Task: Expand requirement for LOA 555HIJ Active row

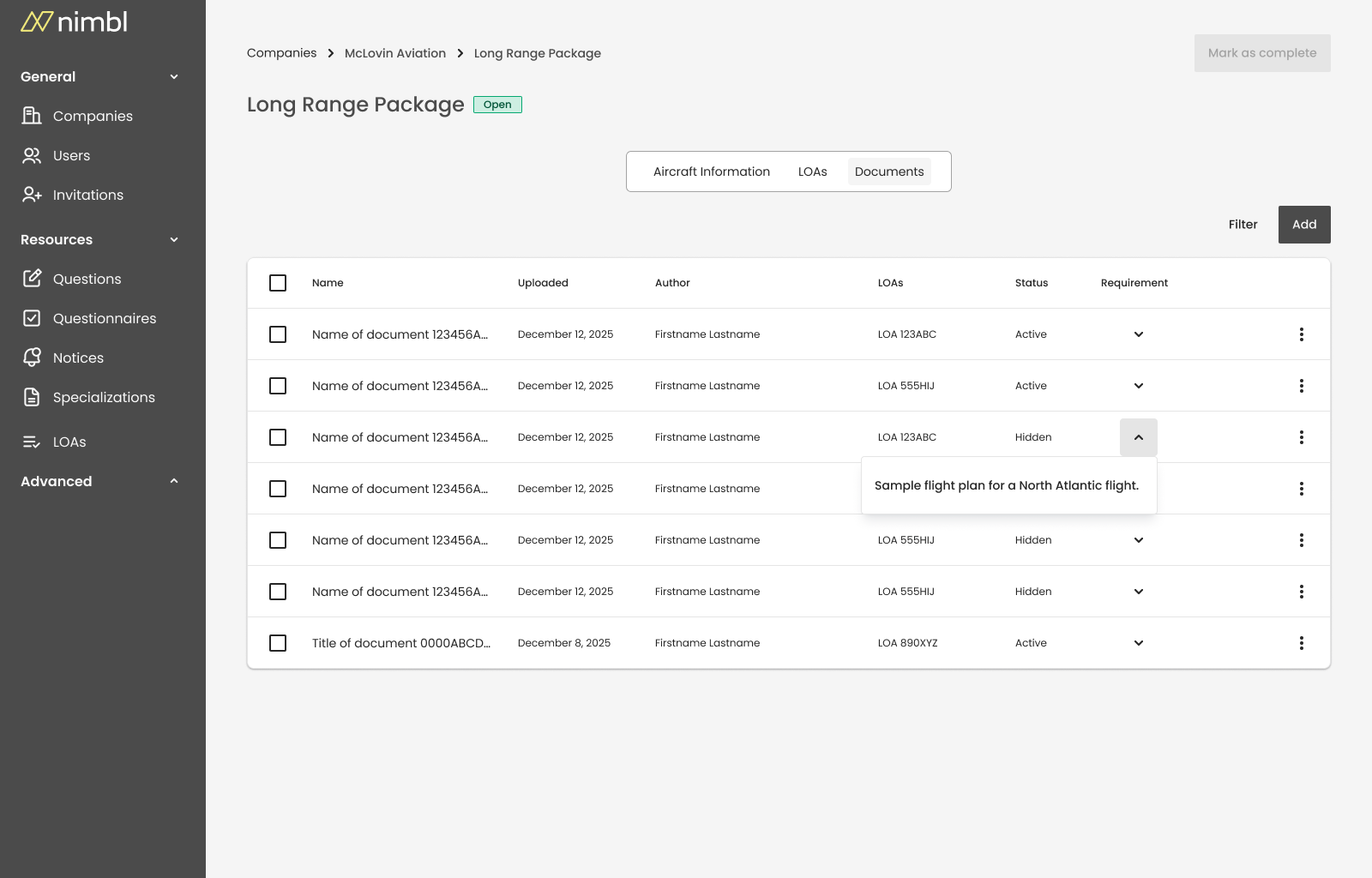Action: pos(1139,386)
